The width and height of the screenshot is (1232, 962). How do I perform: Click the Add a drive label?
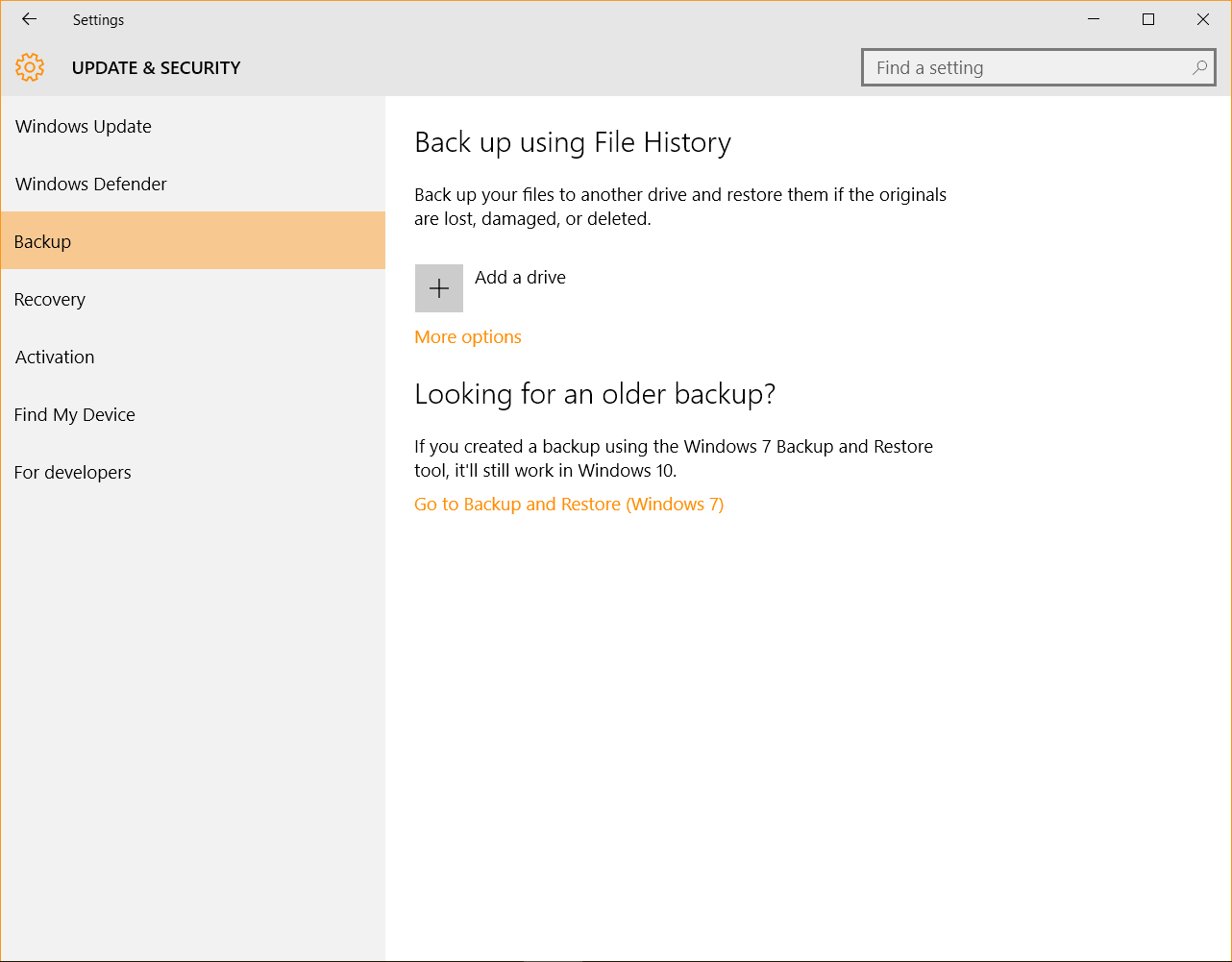520,277
